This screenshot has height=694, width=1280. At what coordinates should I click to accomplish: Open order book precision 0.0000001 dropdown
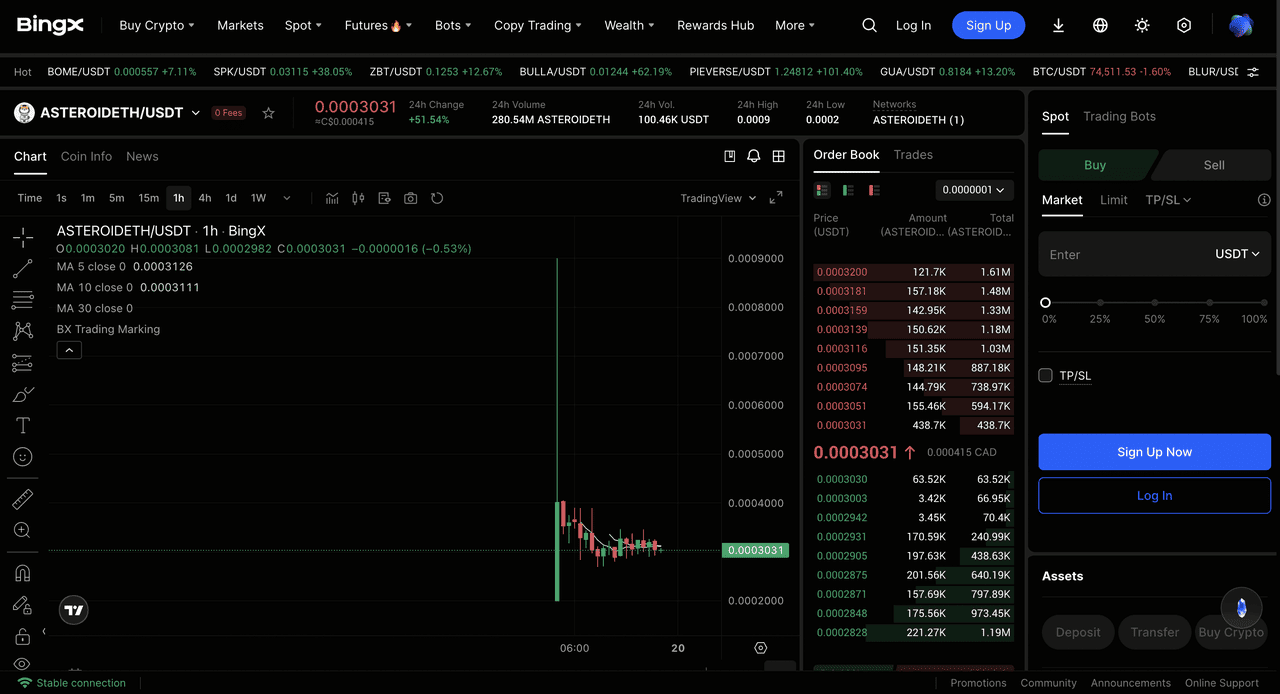coord(974,190)
